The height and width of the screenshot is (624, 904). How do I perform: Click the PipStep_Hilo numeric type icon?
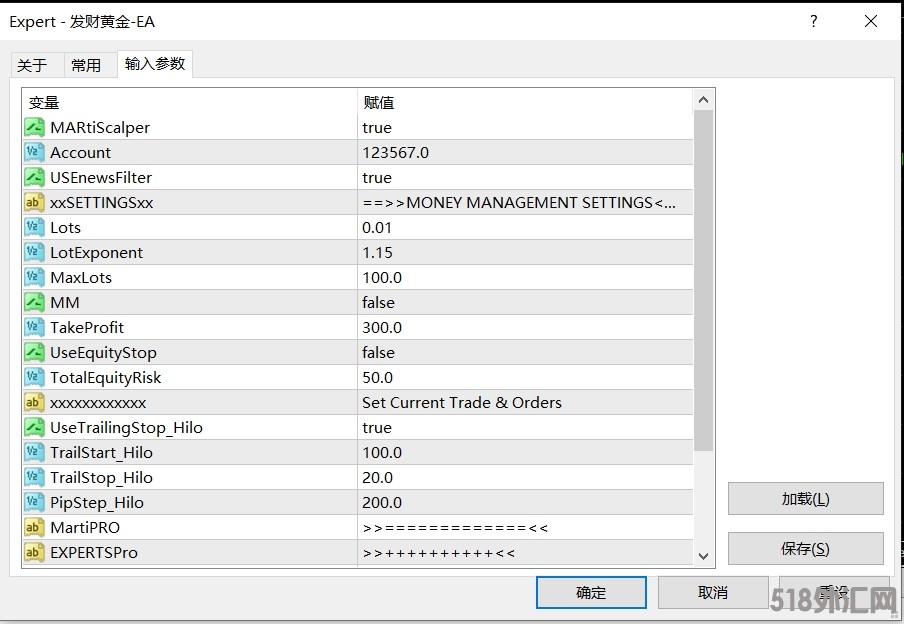[x=34, y=502]
